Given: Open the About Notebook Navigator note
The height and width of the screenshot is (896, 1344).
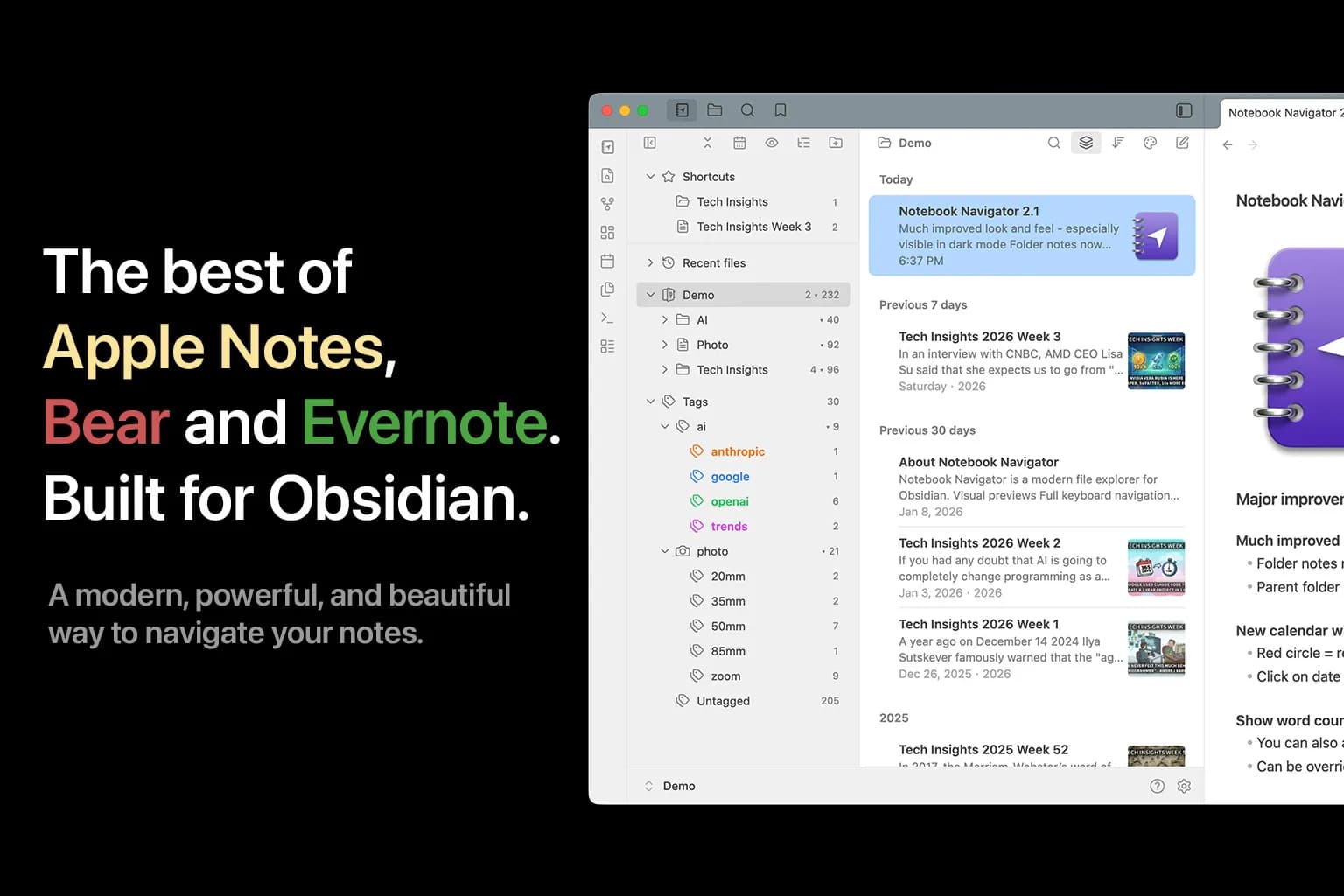Looking at the screenshot, I should click(1032, 486).
